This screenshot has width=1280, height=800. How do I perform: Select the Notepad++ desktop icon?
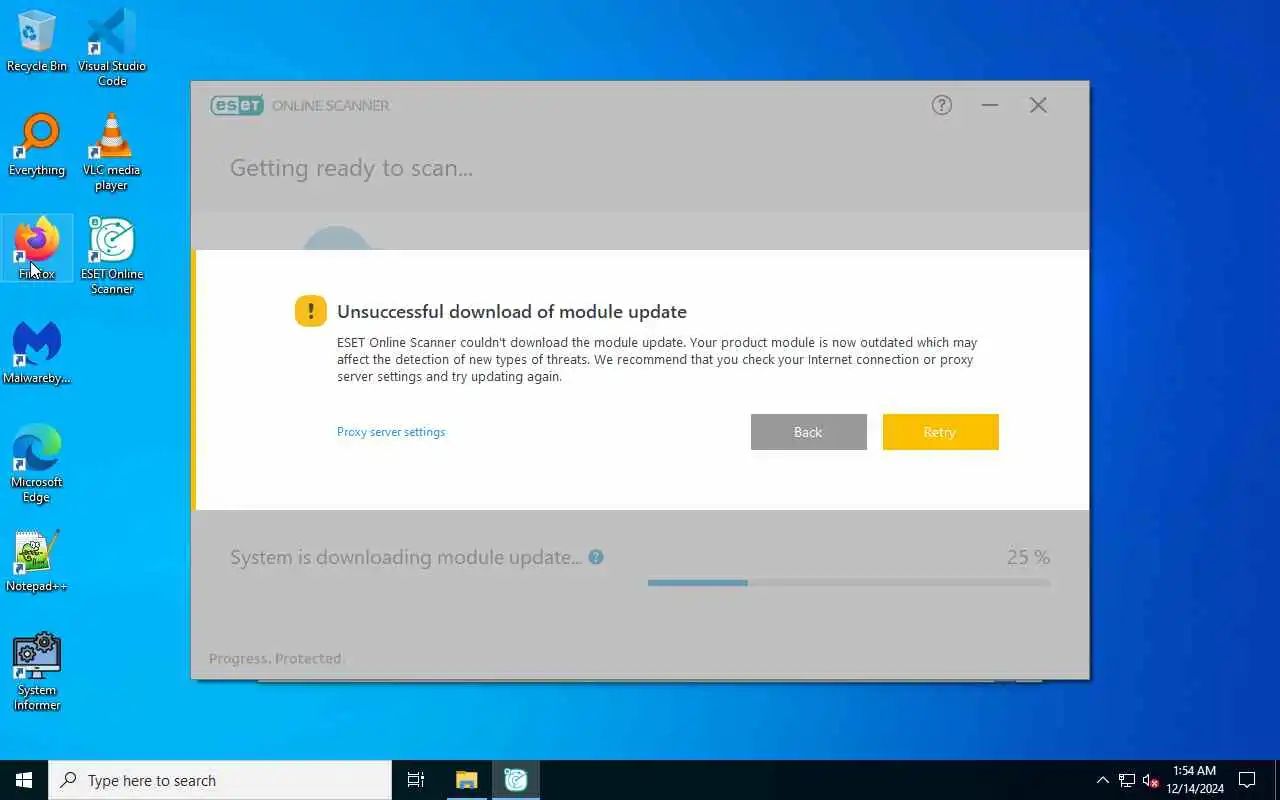coord(37,561)
